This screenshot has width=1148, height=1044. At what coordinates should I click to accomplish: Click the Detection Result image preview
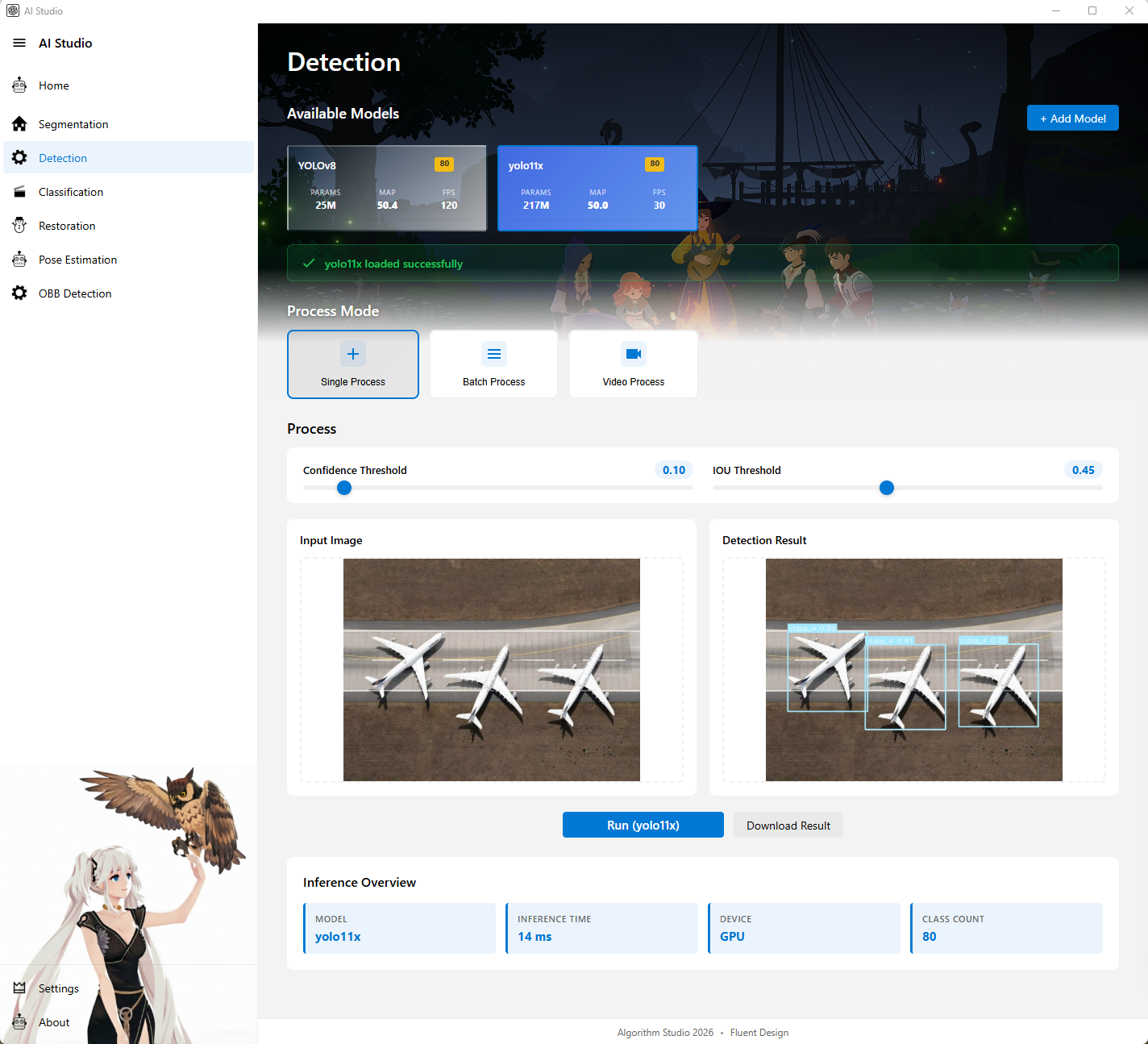click(x=913, y=669)
